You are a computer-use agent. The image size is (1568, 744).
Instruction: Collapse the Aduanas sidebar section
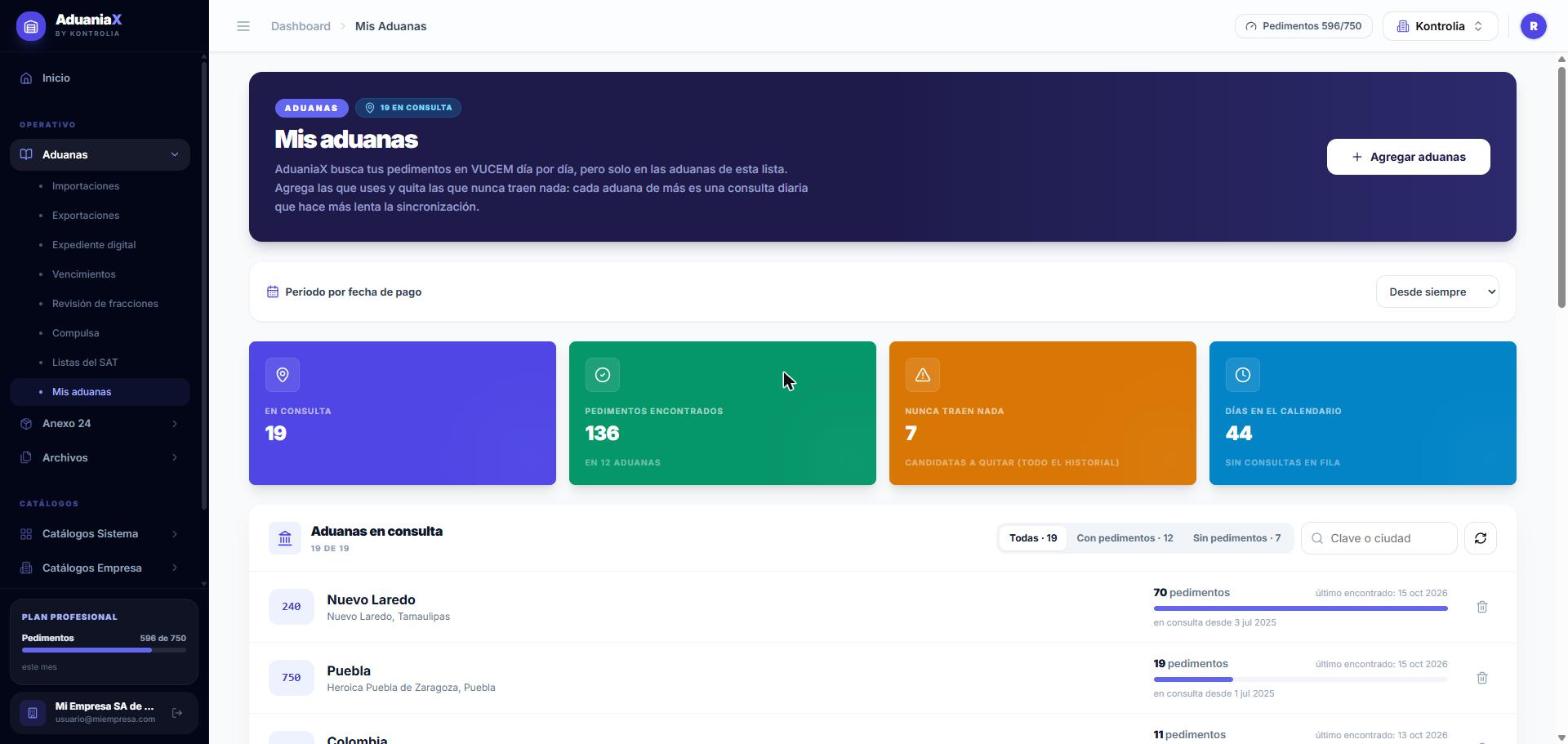pyautogui.click(x=100, y=155)
